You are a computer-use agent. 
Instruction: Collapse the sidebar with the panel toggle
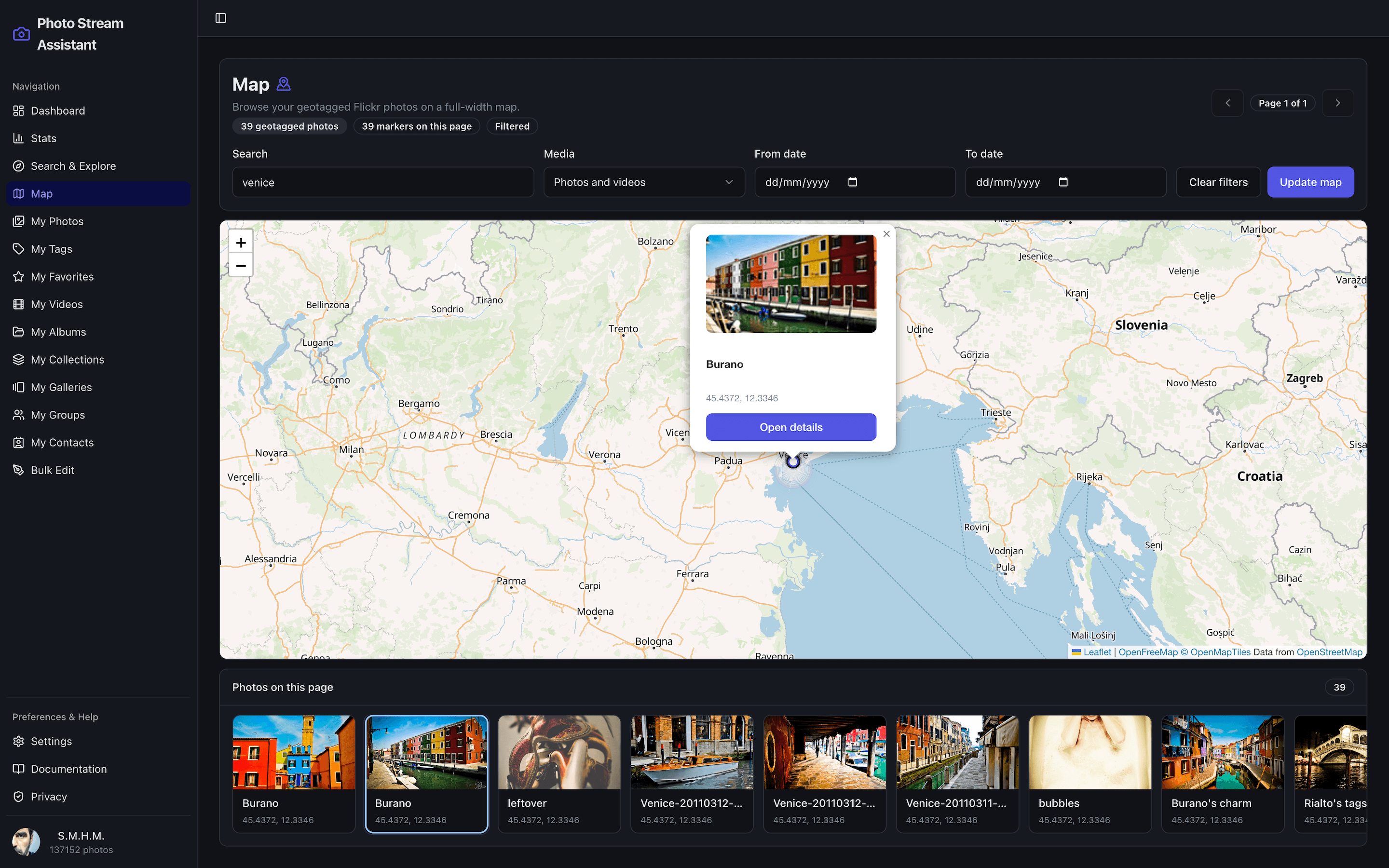[x=220, y=18]
